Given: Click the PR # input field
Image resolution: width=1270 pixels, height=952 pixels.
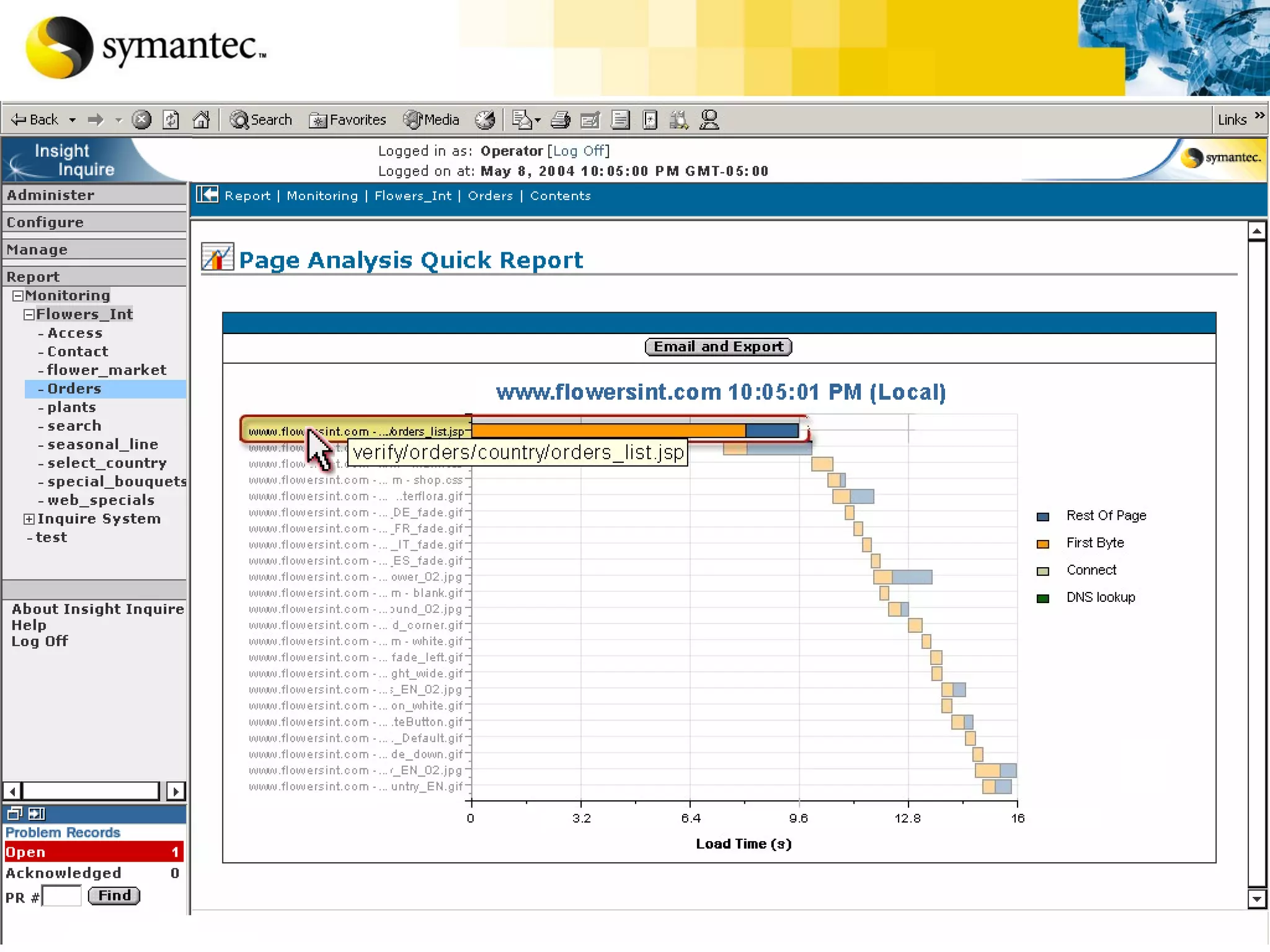Looking at the screenshot, I should (61, 896).
